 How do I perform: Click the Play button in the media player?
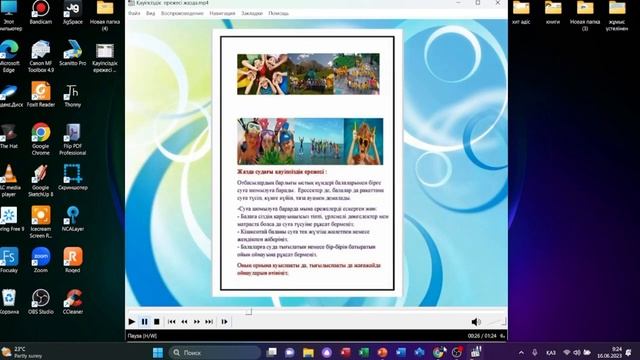pyautogui.click(x=131, y=322)
